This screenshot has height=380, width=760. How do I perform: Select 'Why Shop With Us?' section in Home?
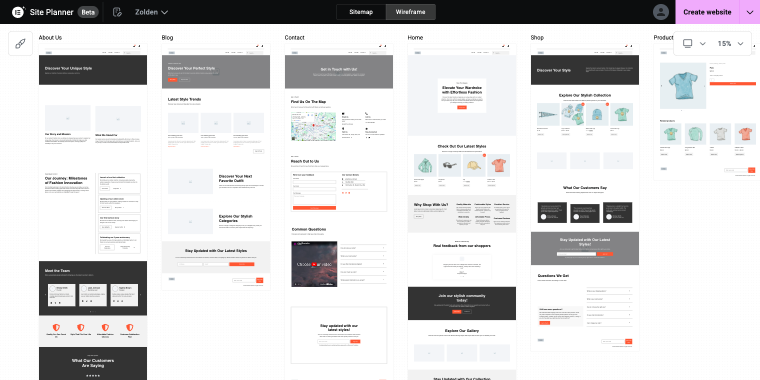point(462,214)
